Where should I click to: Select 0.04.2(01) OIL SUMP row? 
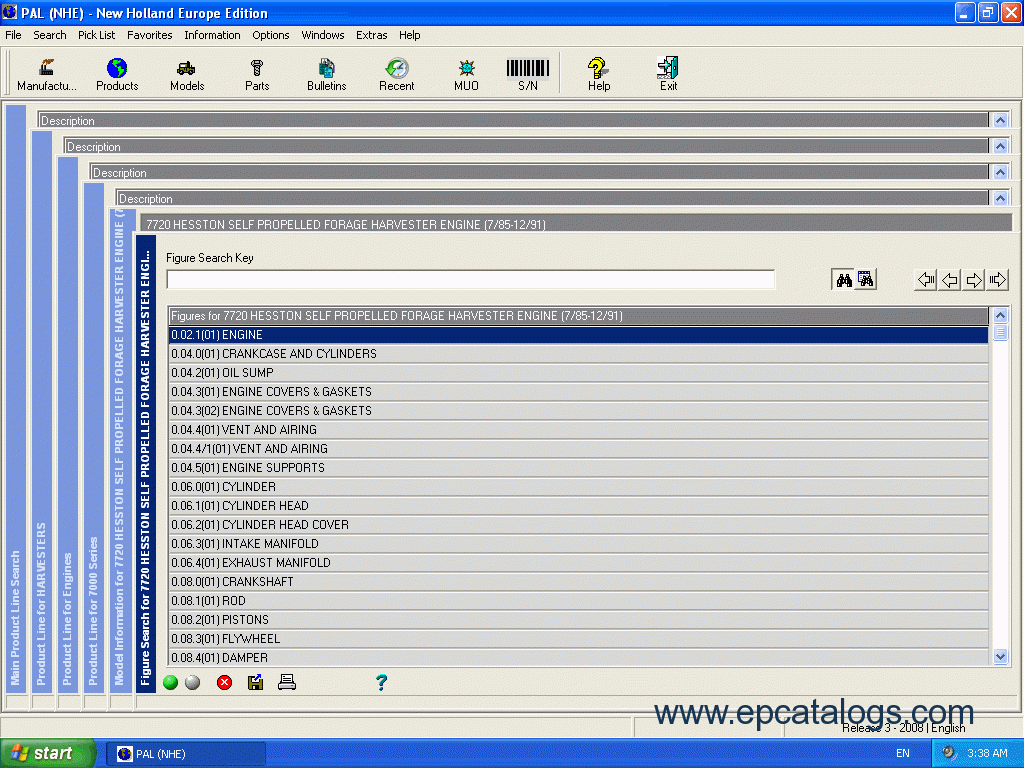pos(578,372)
